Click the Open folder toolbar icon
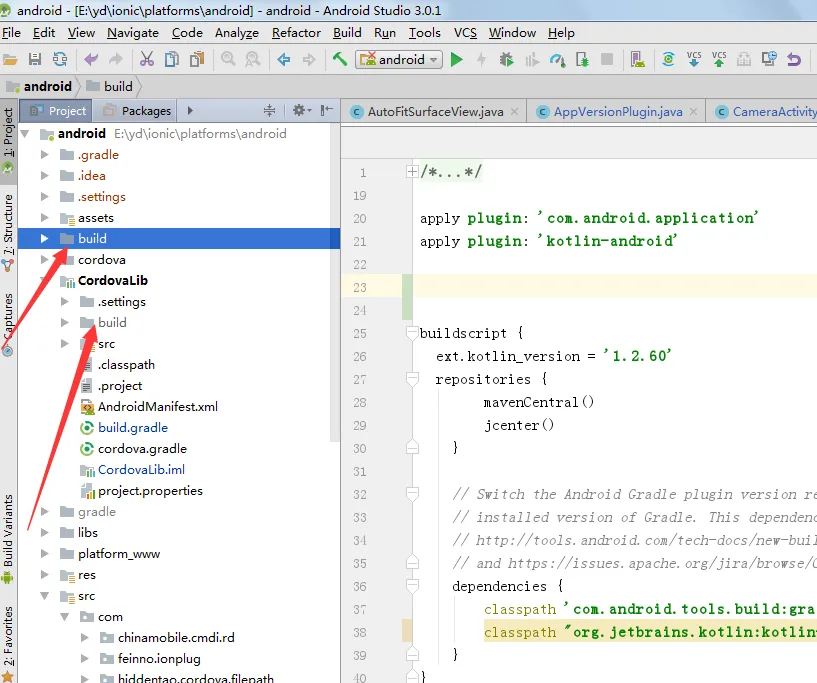The image size is (817, 683). point(10,59)
